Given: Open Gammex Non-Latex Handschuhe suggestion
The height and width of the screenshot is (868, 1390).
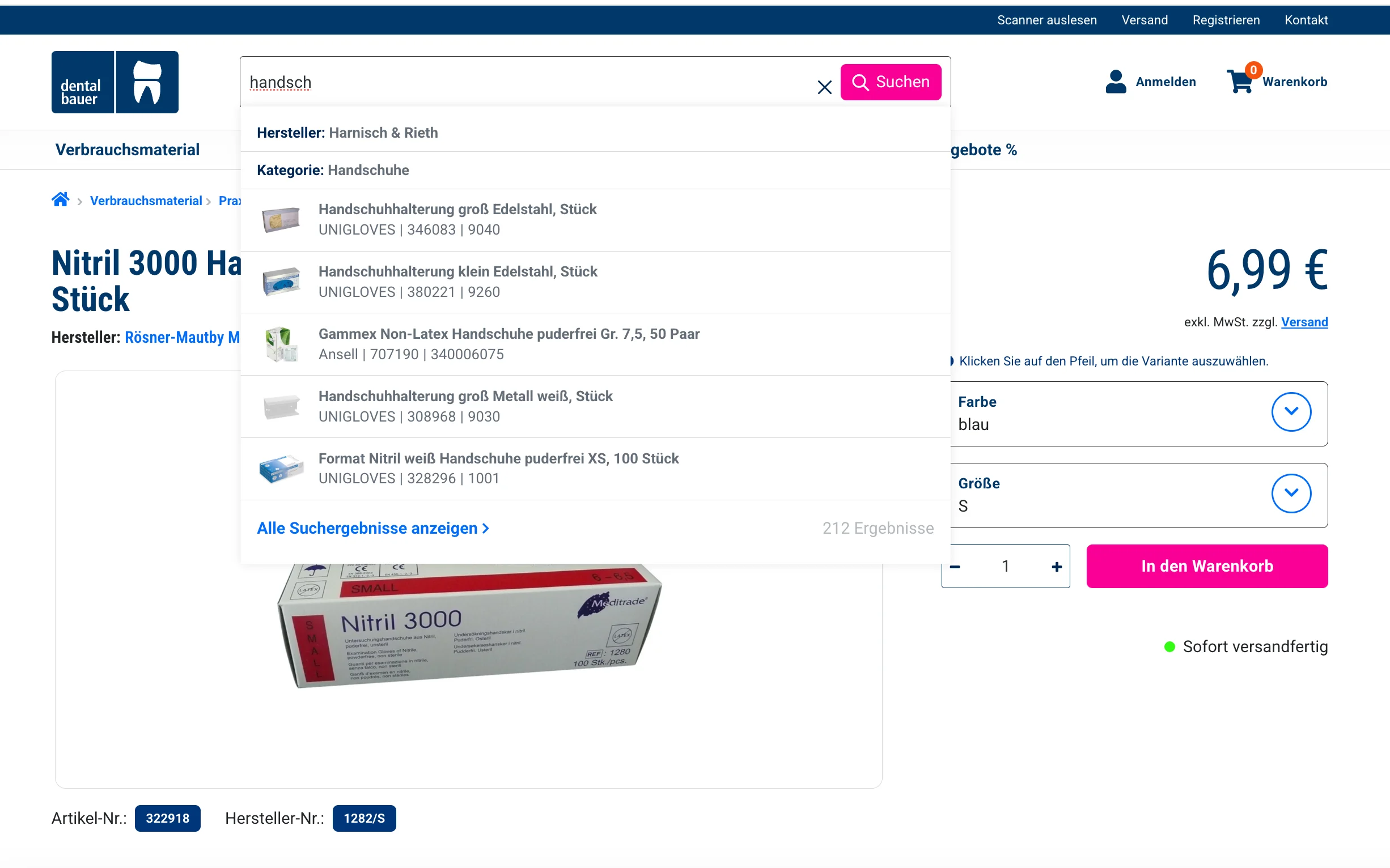Looking at the screenshot, I should 595,344.
